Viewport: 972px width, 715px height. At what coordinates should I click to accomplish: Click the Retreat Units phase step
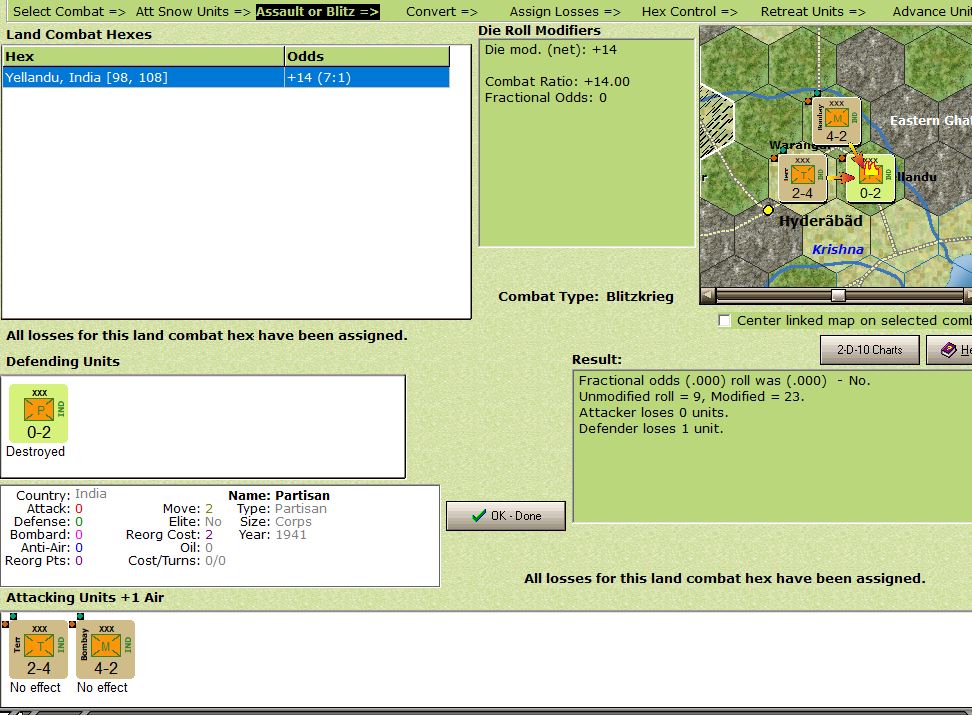click(813, 12)
